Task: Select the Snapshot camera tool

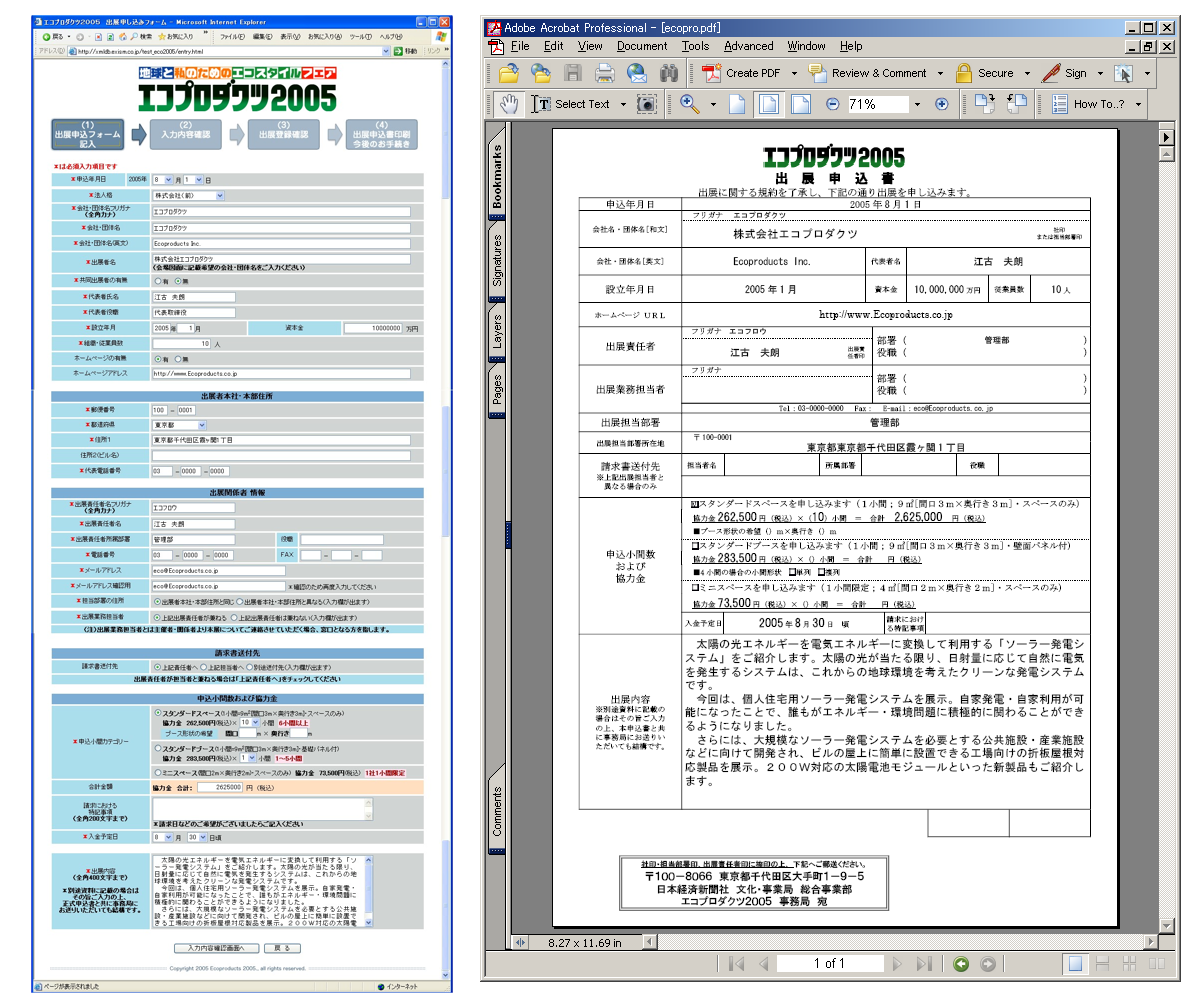Action: pos(647,103)
